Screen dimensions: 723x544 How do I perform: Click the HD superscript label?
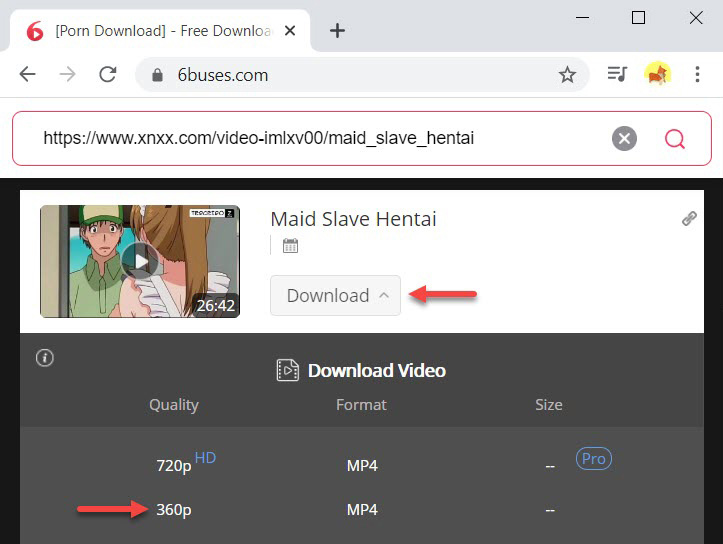pyautogui.click(x=205, y=458)
